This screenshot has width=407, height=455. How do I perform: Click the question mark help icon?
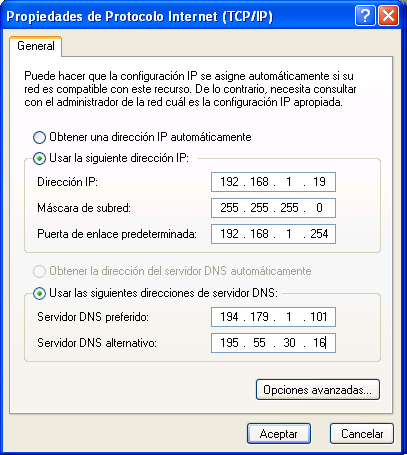(365, 16)
